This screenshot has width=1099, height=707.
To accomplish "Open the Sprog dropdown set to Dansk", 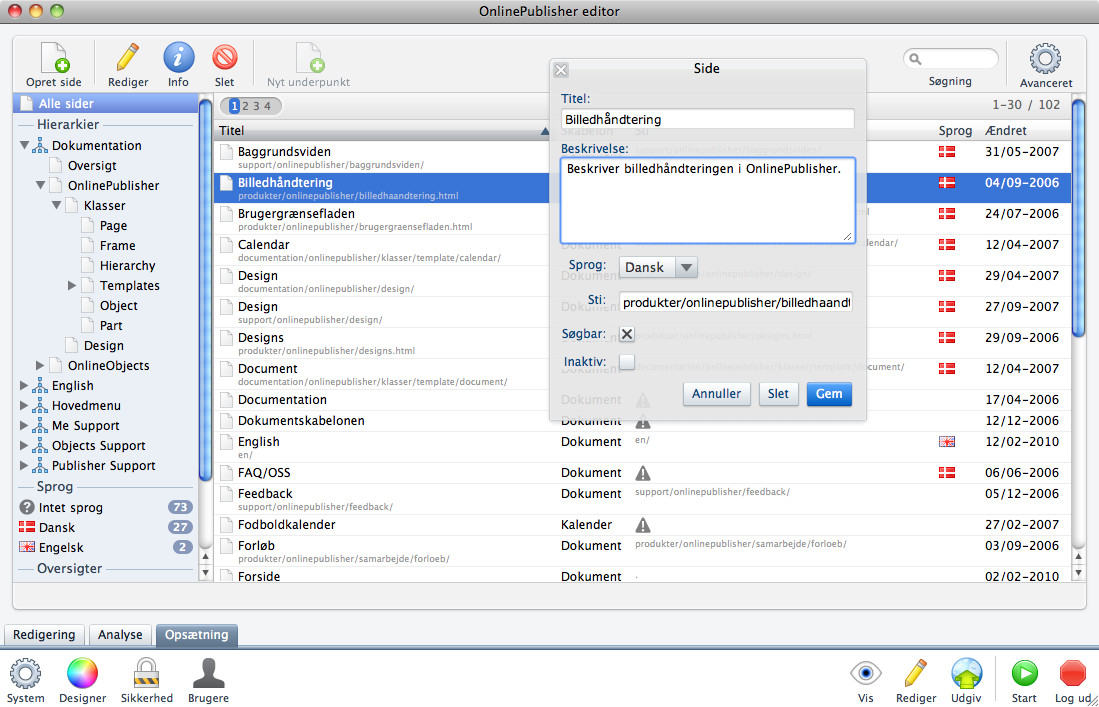I will (x=658, y=268).
